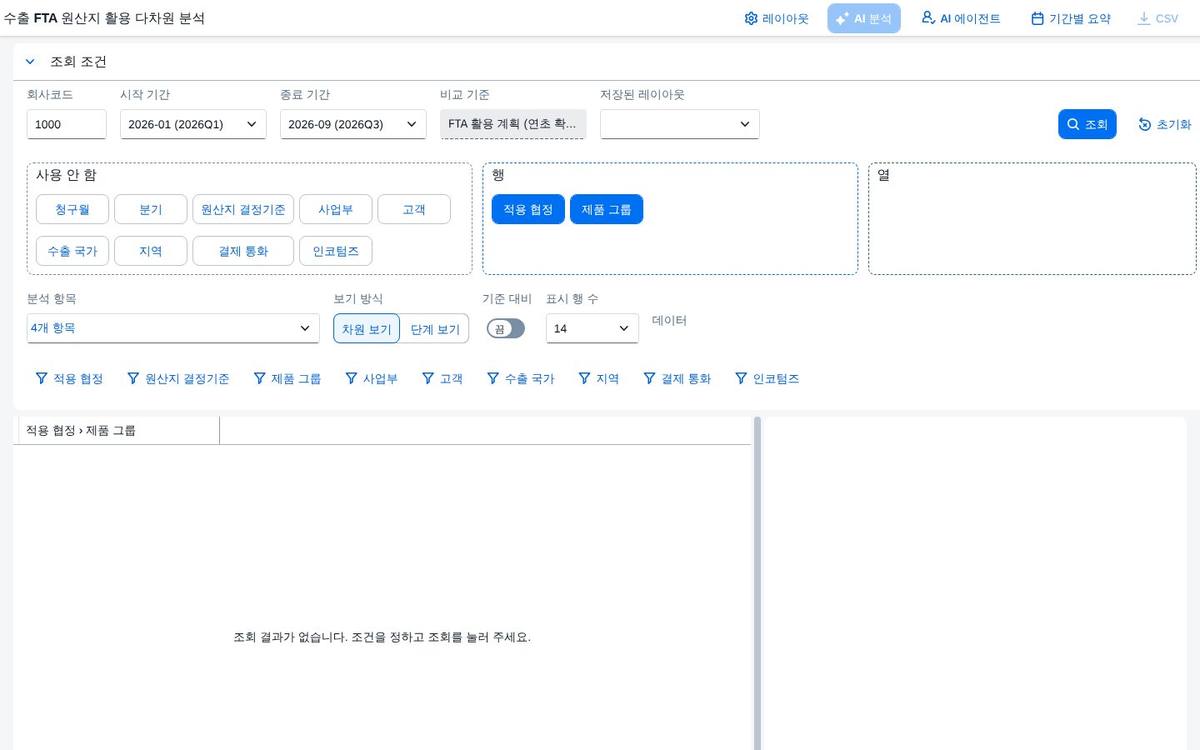Open the 원산지 결정기준 filter
This screenshot has height=750, width=1200.
coord(178,379)
